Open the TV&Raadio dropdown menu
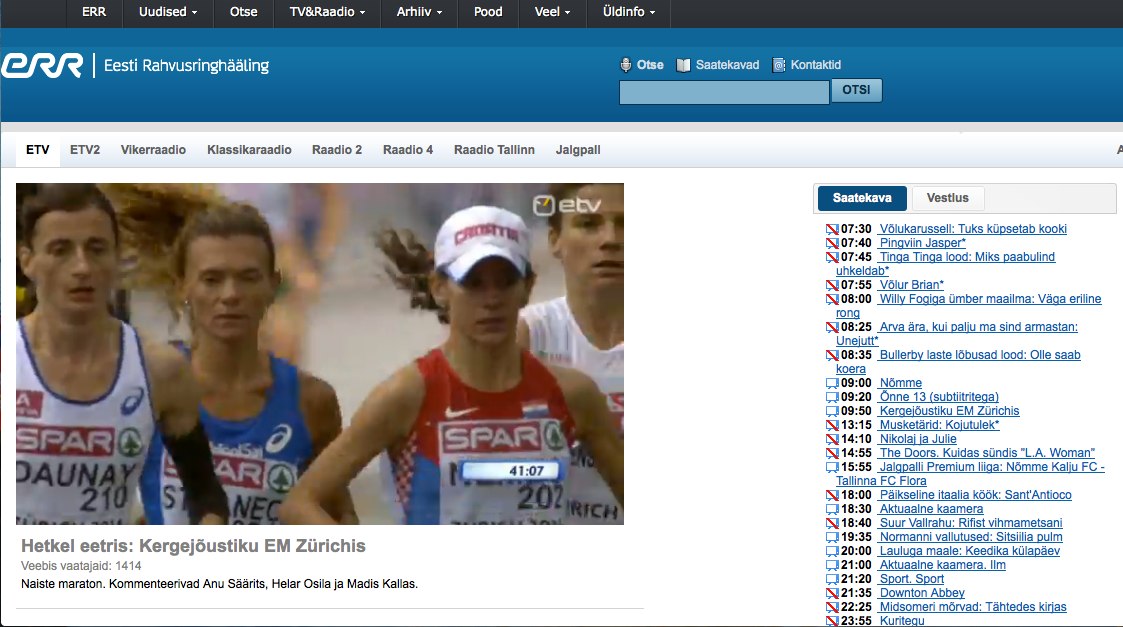1123x627 pixels. (327, 12)
